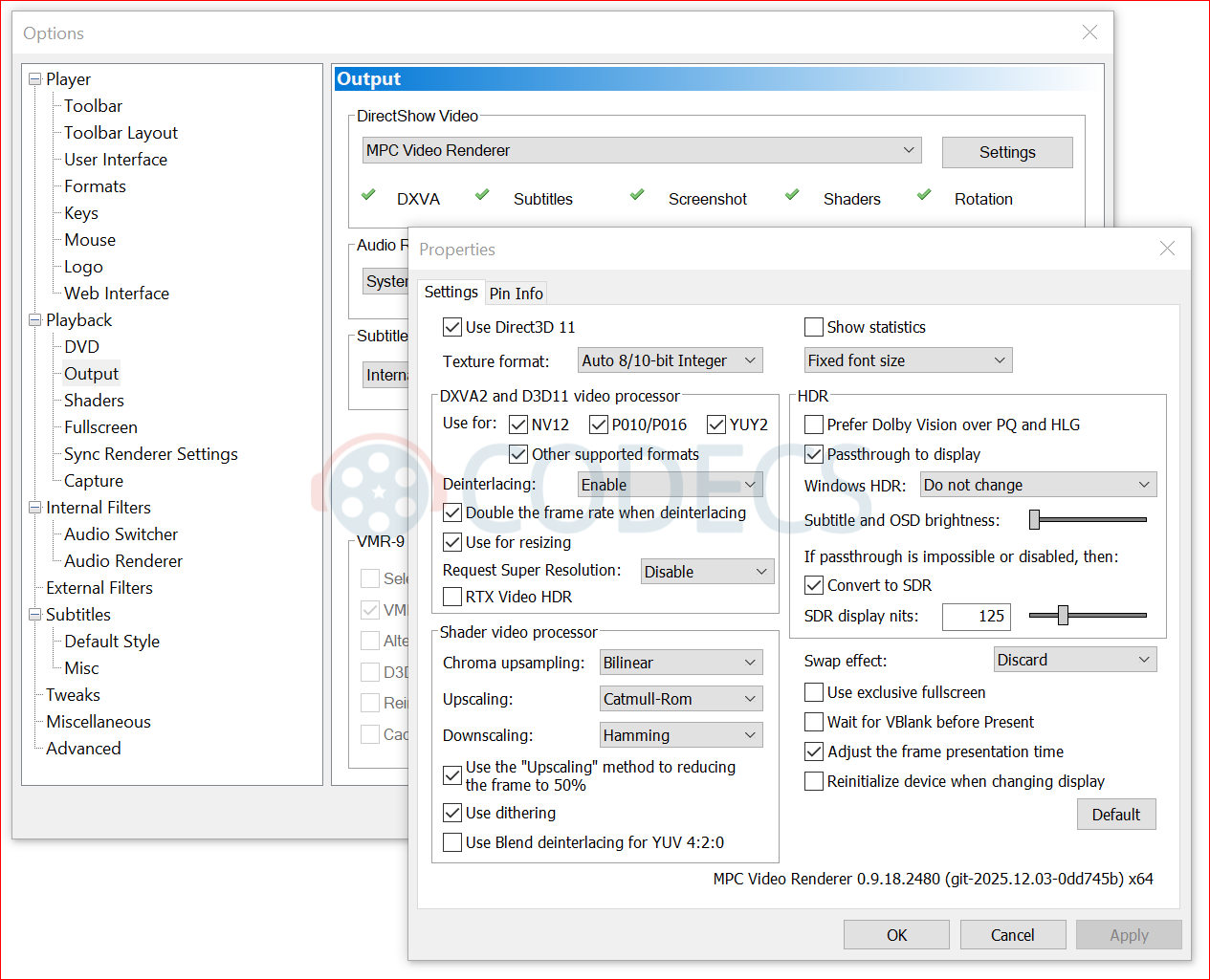
Task: Open the Windows HDR dropdown
Action: (x=1038, y=485)
